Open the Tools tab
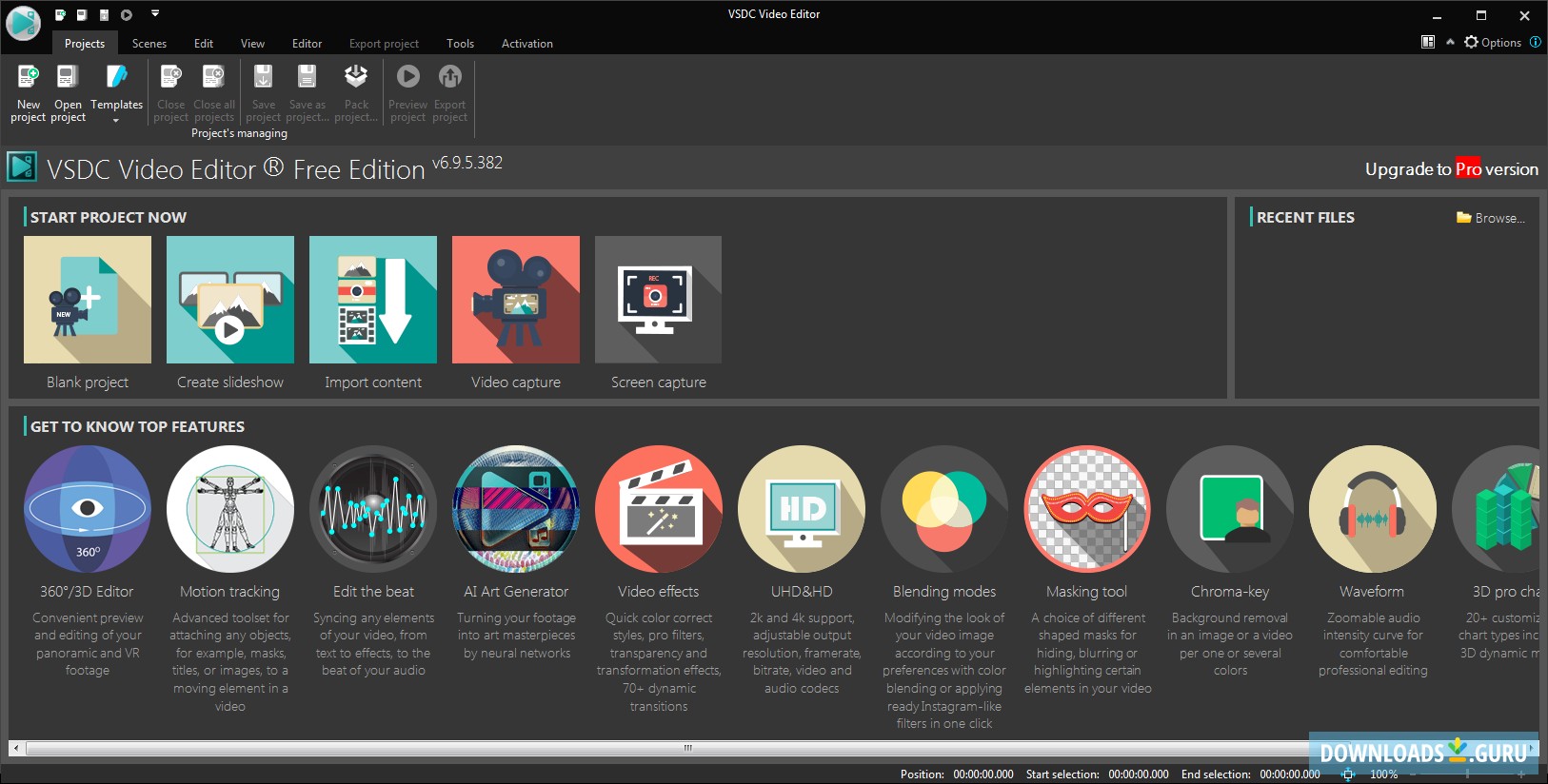The height and width of the screenshot is (784, 1548). coord(460,44)
